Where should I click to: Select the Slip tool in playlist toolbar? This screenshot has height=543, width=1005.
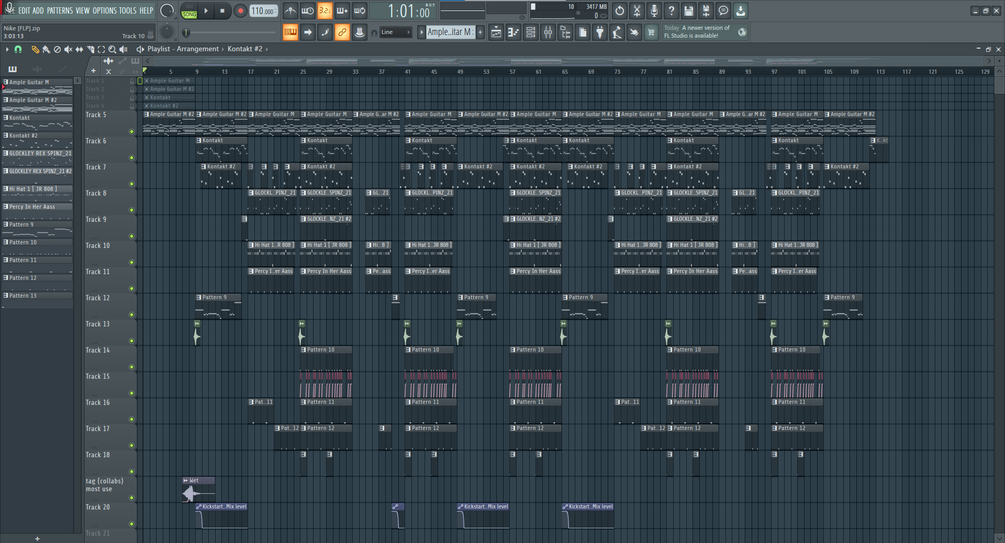point(79,49)
